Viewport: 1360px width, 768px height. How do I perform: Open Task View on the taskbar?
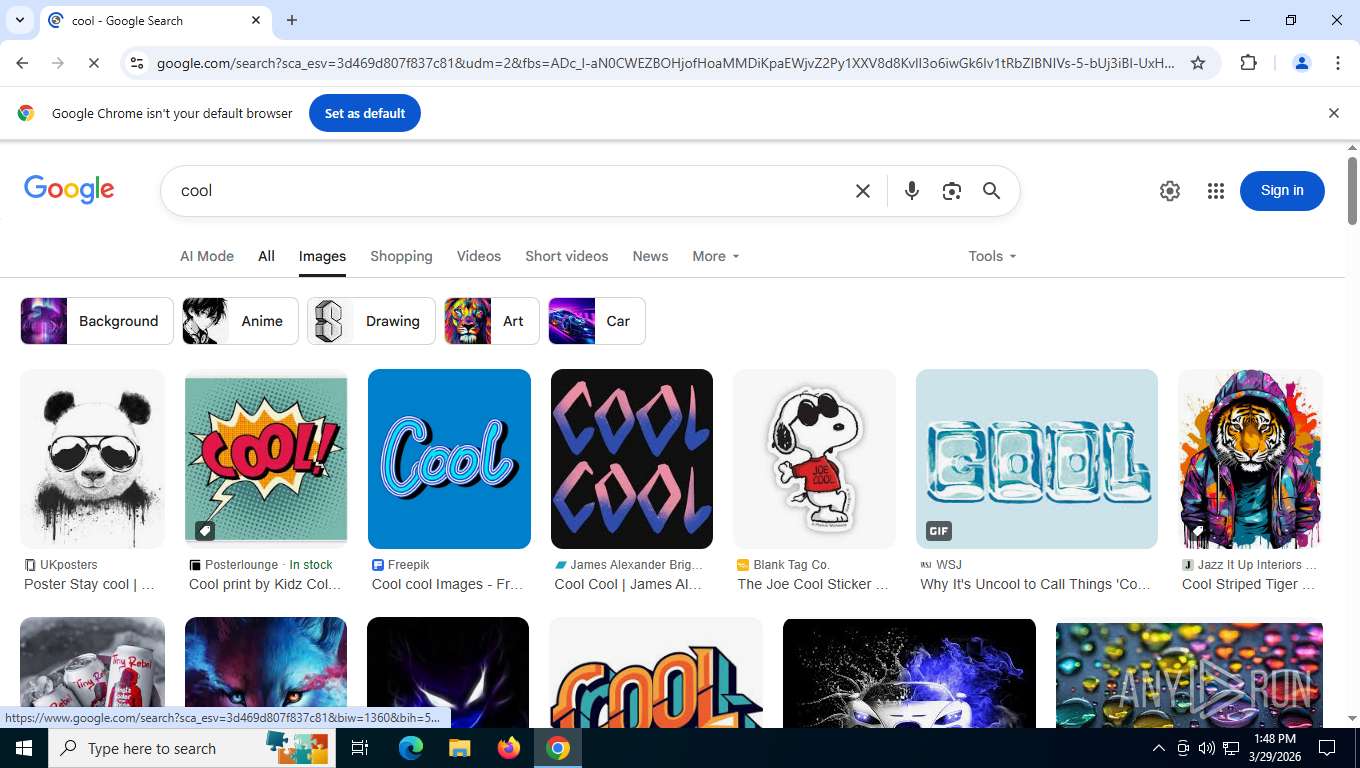point(360,748)
